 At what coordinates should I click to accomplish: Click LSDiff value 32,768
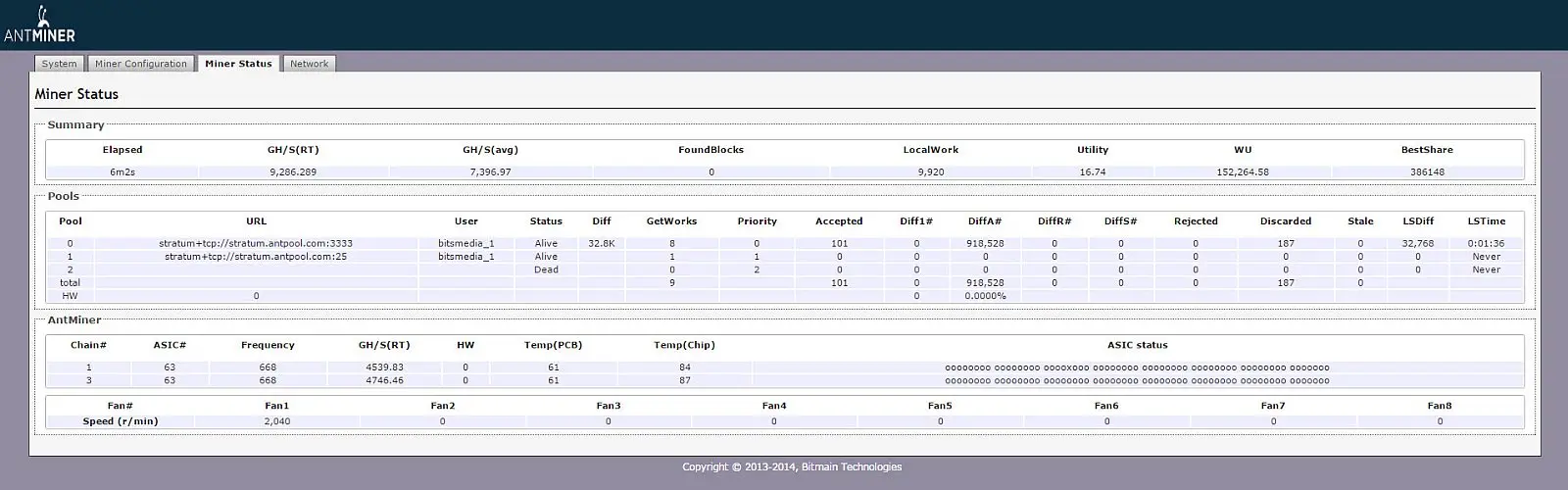[1418, 243]
